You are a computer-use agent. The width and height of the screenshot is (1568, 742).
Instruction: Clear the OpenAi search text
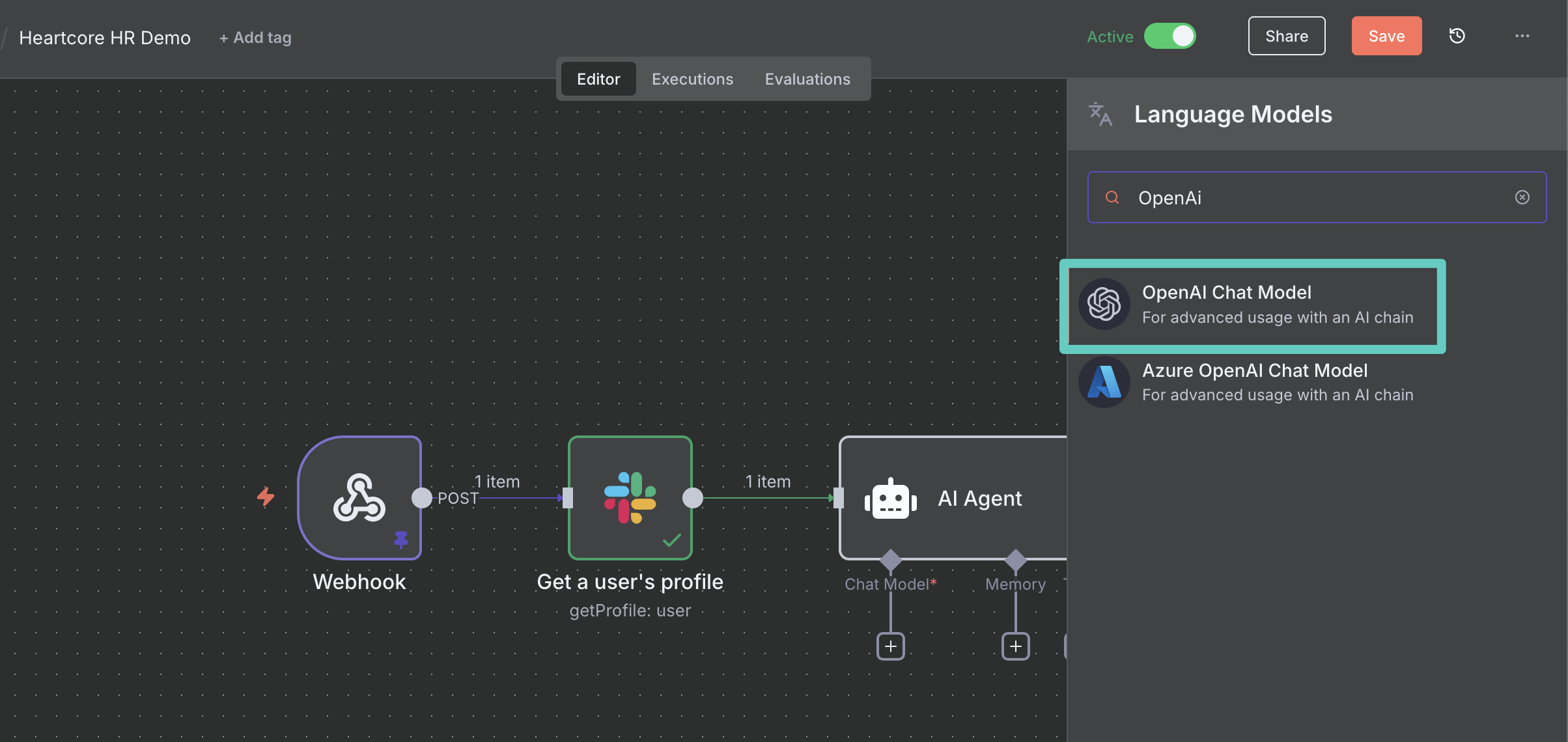pos(1522,197)
